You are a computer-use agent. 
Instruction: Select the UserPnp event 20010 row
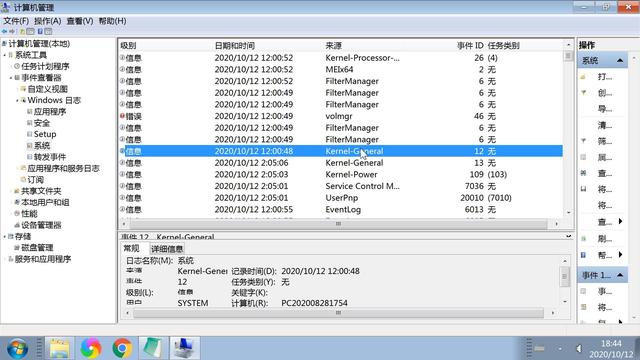[341, 198]
